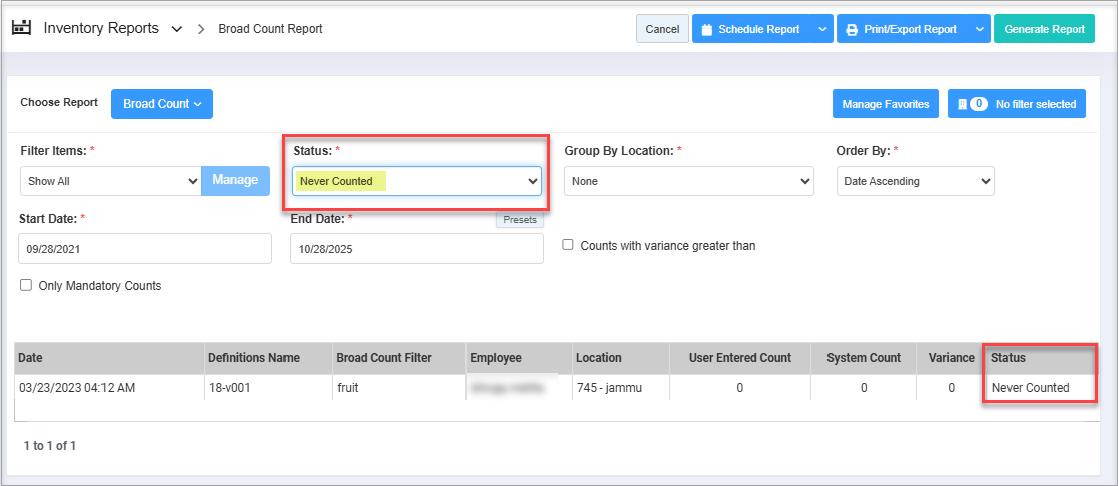Open the Status dropdown showing Never Counted

point(417,181)
